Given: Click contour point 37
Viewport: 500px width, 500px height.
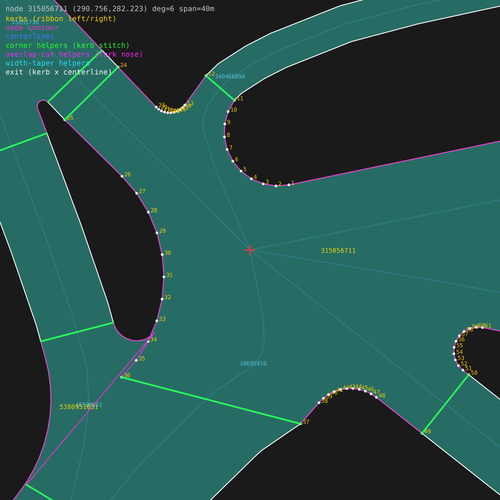Looking at the screenshot, I should (301, 424).
